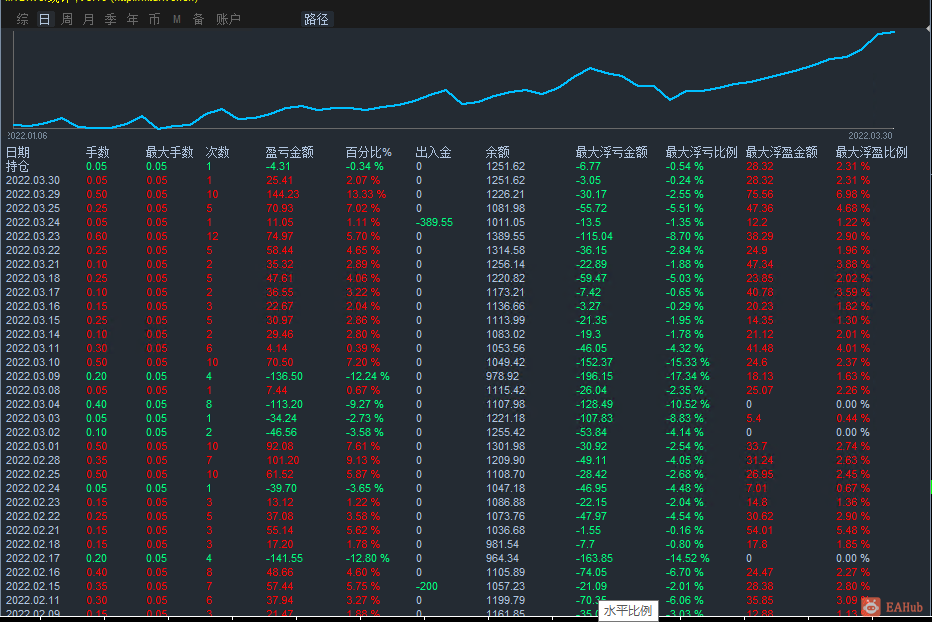Click balance value 1301.98
The width and height of the screenshot is (932, 622).
(x=506, y=446)
